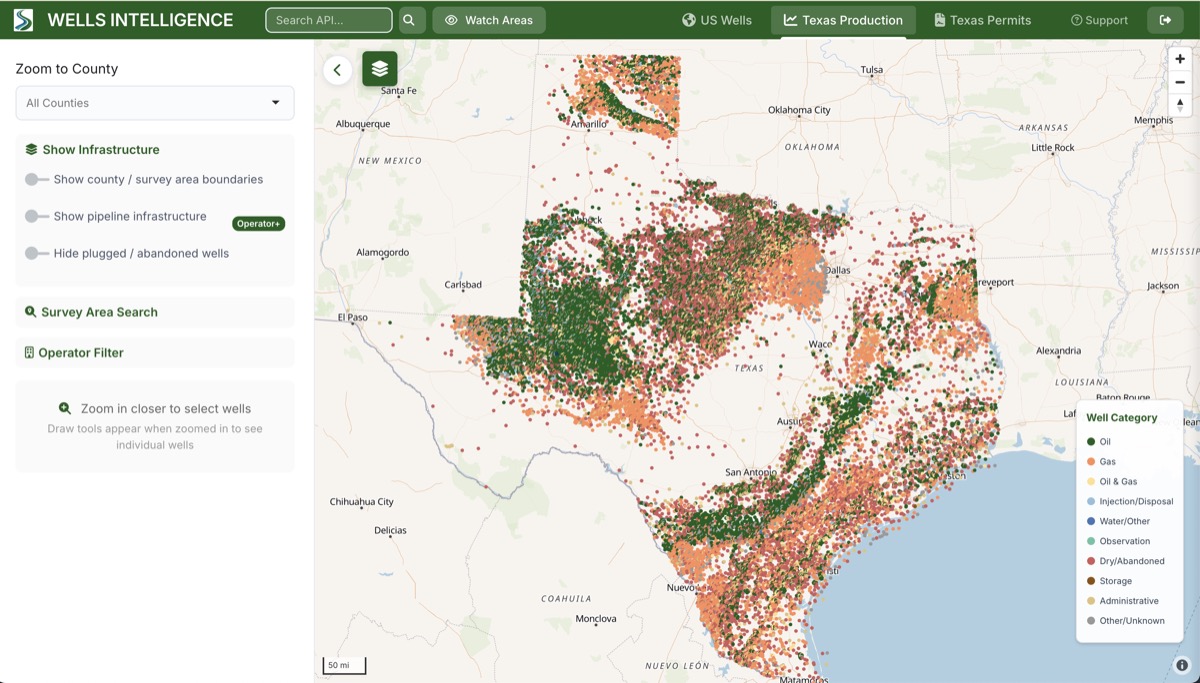Zoom out using the minus control
This screenshot has height=683, width=1200.
pos(1180,81)
